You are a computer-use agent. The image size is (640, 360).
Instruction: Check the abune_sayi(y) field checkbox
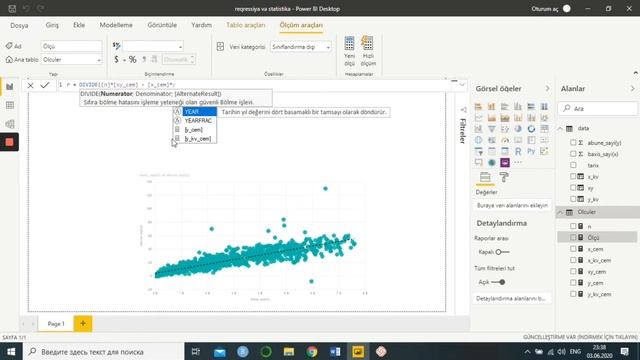tap(573, 142)
